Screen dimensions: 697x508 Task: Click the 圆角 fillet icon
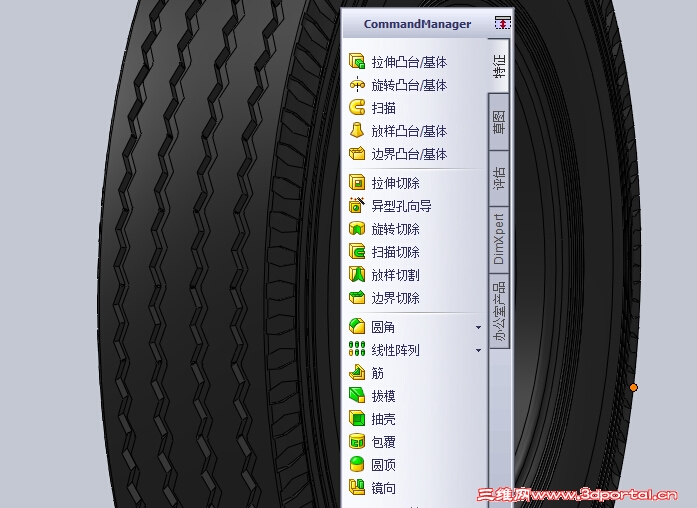pos(357,327)
